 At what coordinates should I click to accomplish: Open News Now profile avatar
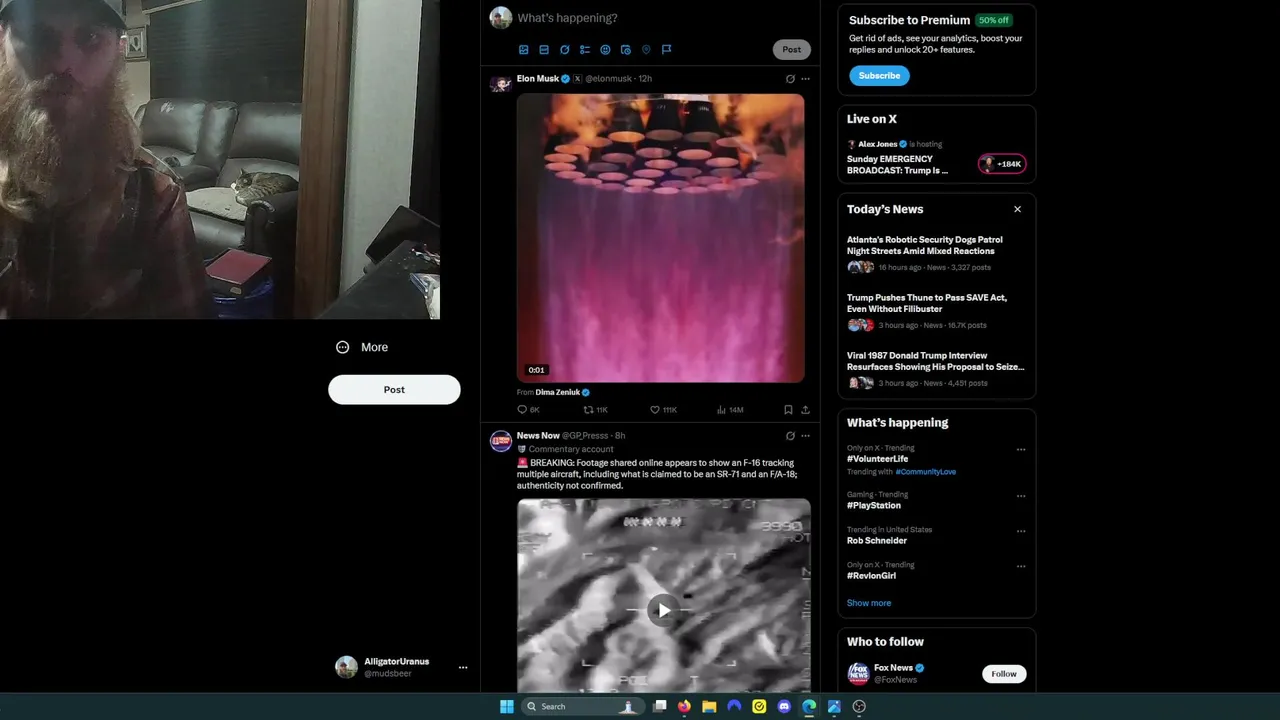tap(501, 440)
